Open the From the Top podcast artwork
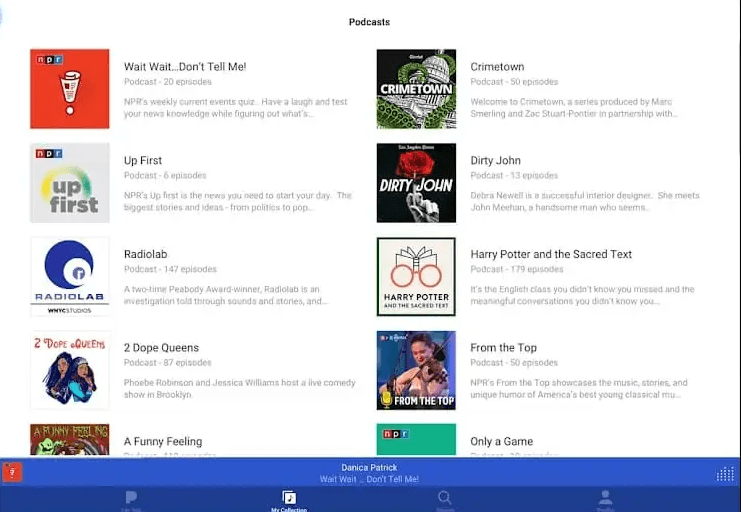This screenshot has width=741, height=512. tap(416, 370)
